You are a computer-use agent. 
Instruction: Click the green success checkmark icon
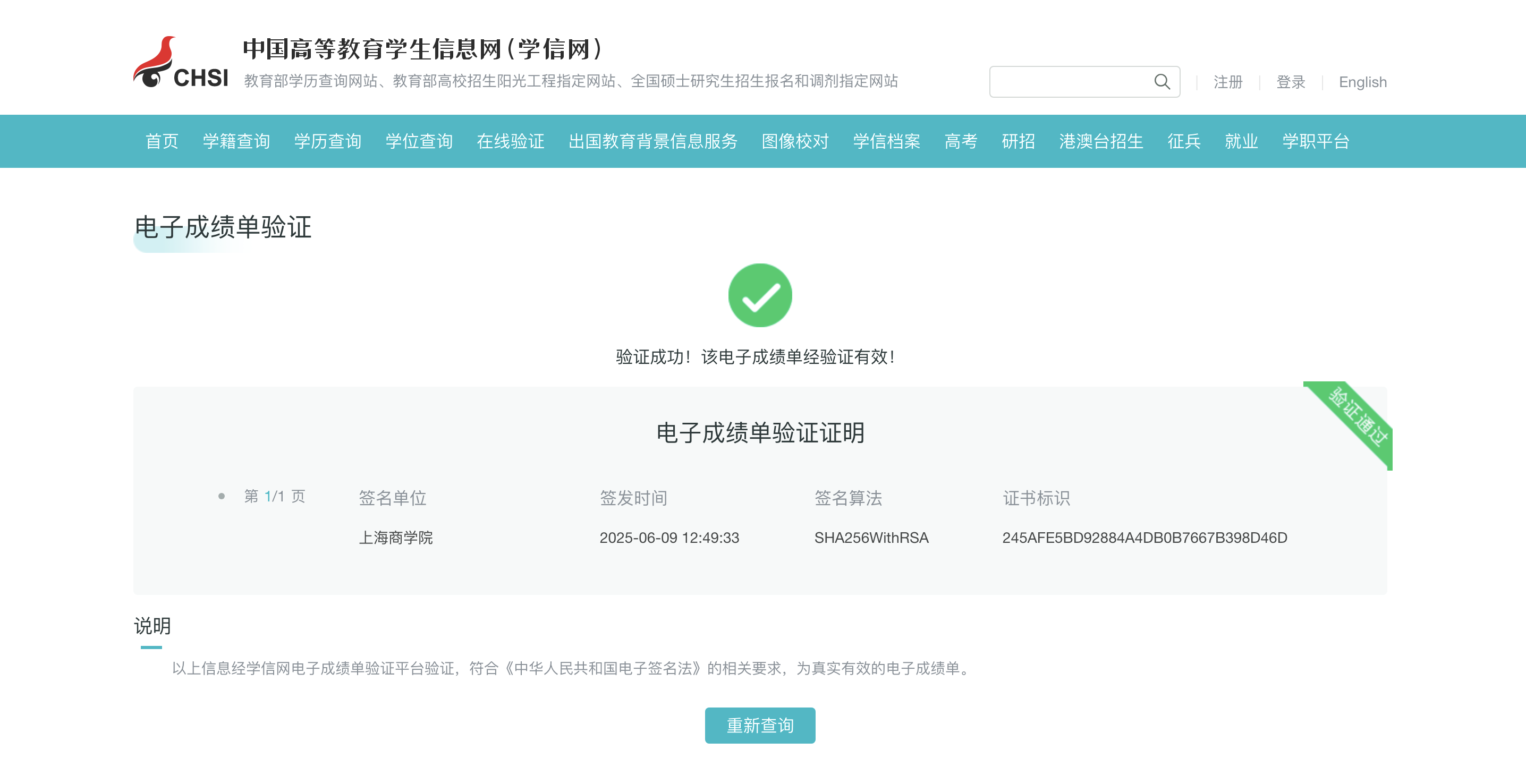759,295
